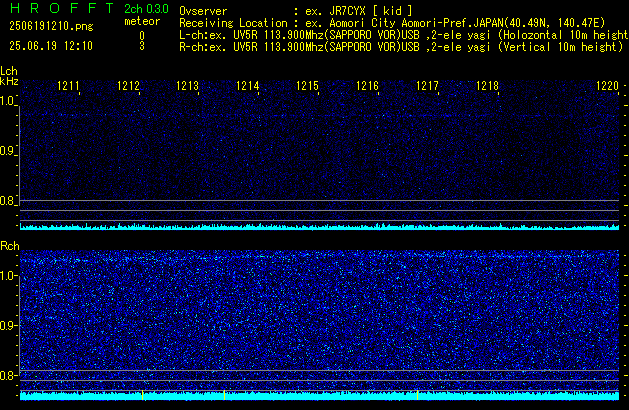This screenshot has width=629, height=410.
Task: Click the Rch 1.0 kHz axis label
Action: pyautogui.click(x=7, y=276)
